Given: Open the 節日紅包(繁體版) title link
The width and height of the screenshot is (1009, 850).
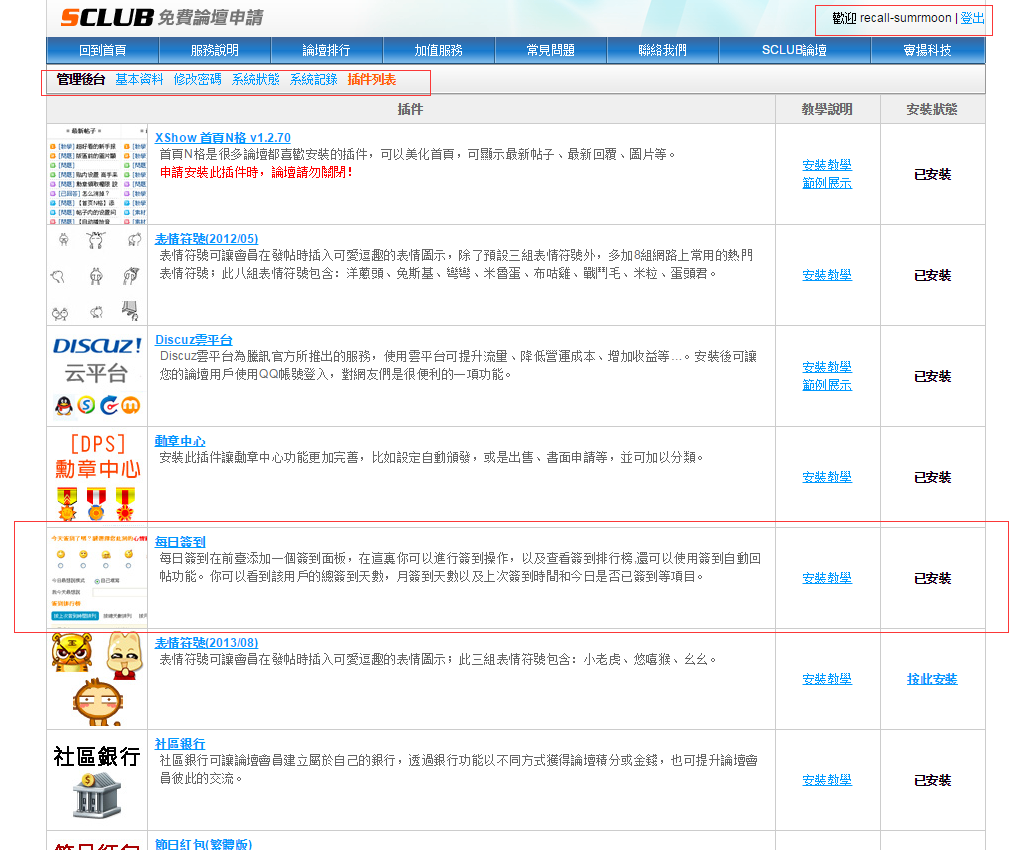Looking at the screenshot, I should pos(203,844).
